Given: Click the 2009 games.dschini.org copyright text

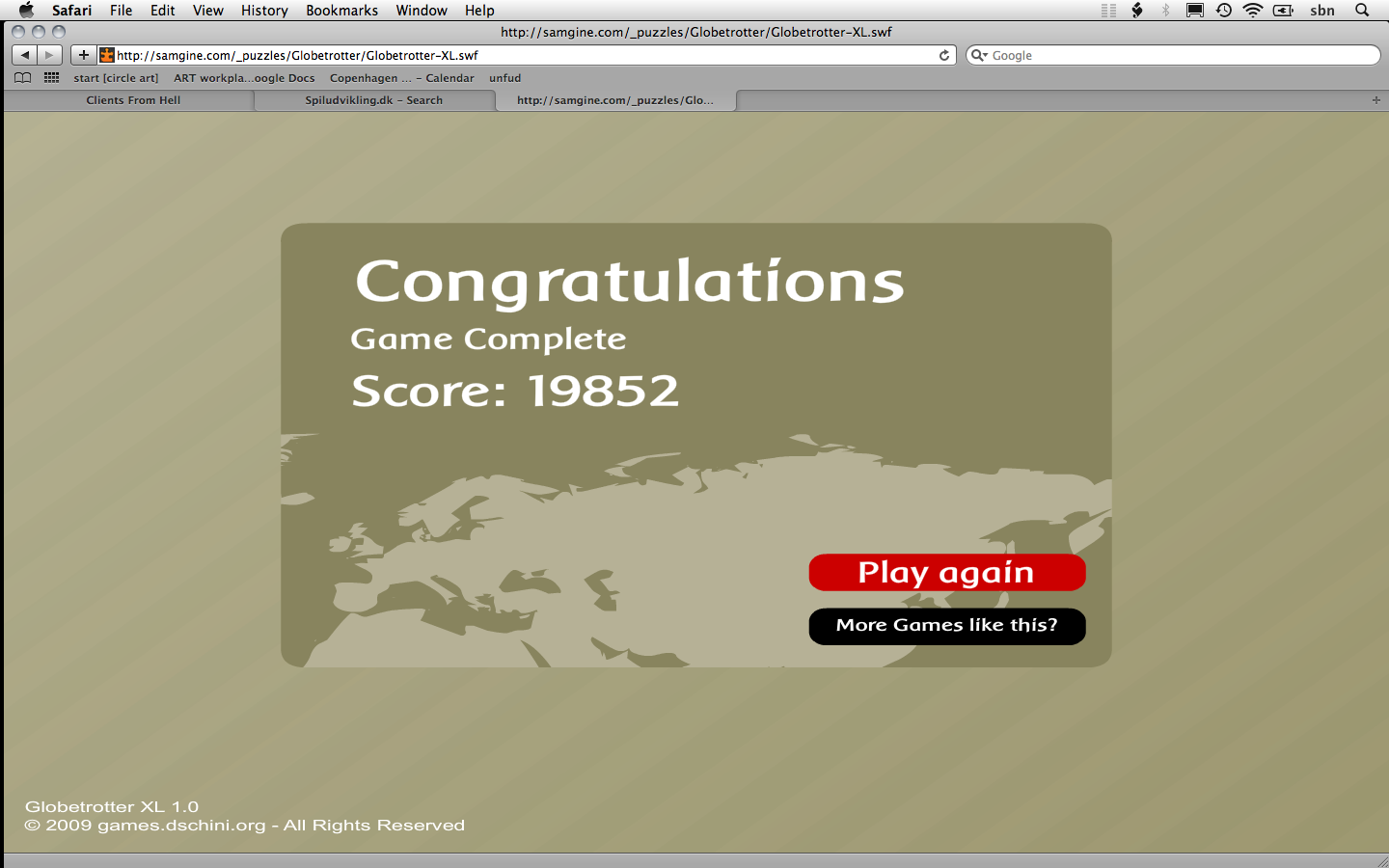Looking at the screenshot, I should click(x=245, y=826).
